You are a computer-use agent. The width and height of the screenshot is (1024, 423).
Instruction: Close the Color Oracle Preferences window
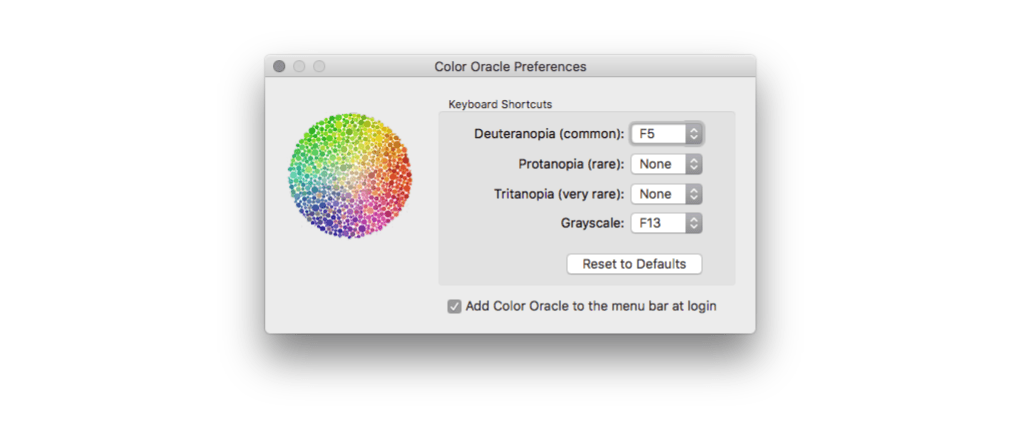(x=279, y=67)
